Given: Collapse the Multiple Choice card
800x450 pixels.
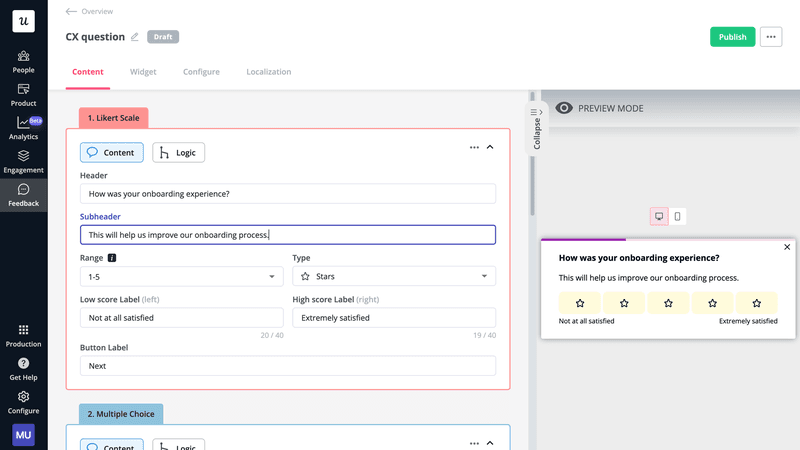Looking at the screenshot, I should point(490,443).
